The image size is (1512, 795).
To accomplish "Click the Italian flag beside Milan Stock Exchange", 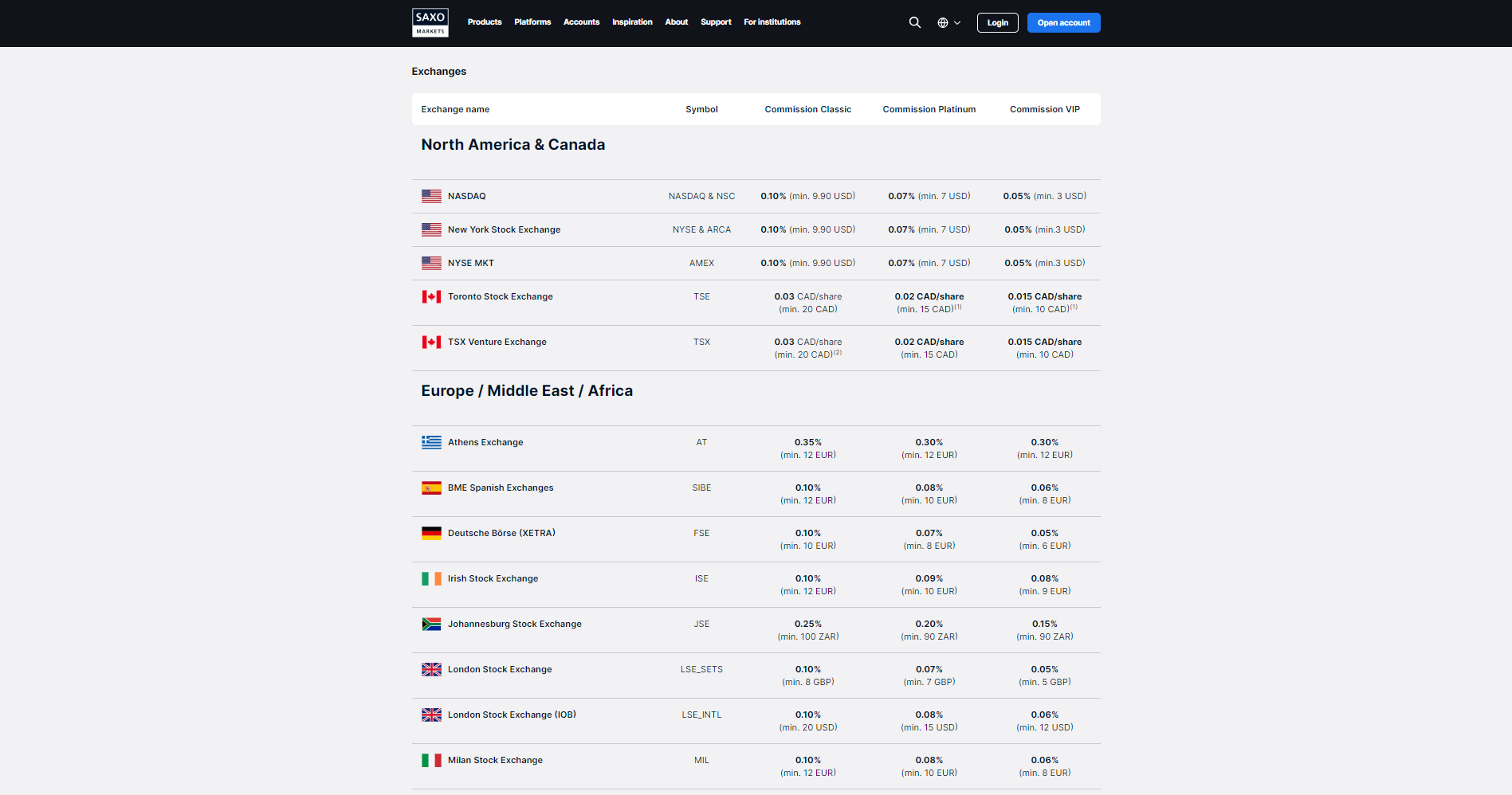I will tap(431, 760).
